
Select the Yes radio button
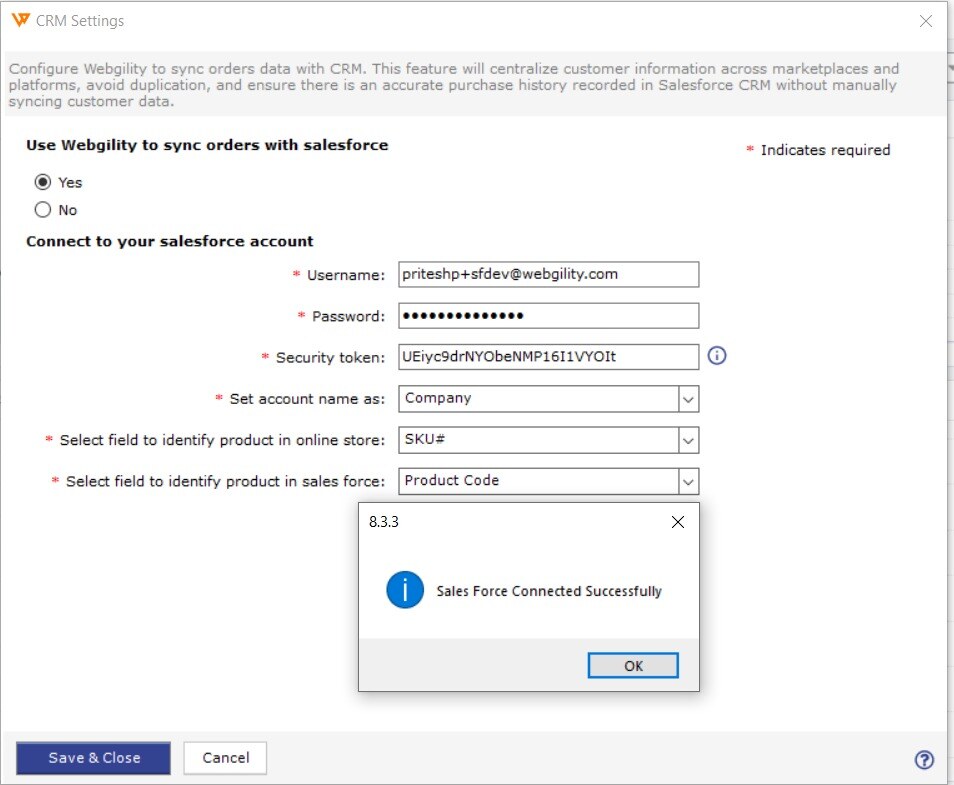(43, 182)
